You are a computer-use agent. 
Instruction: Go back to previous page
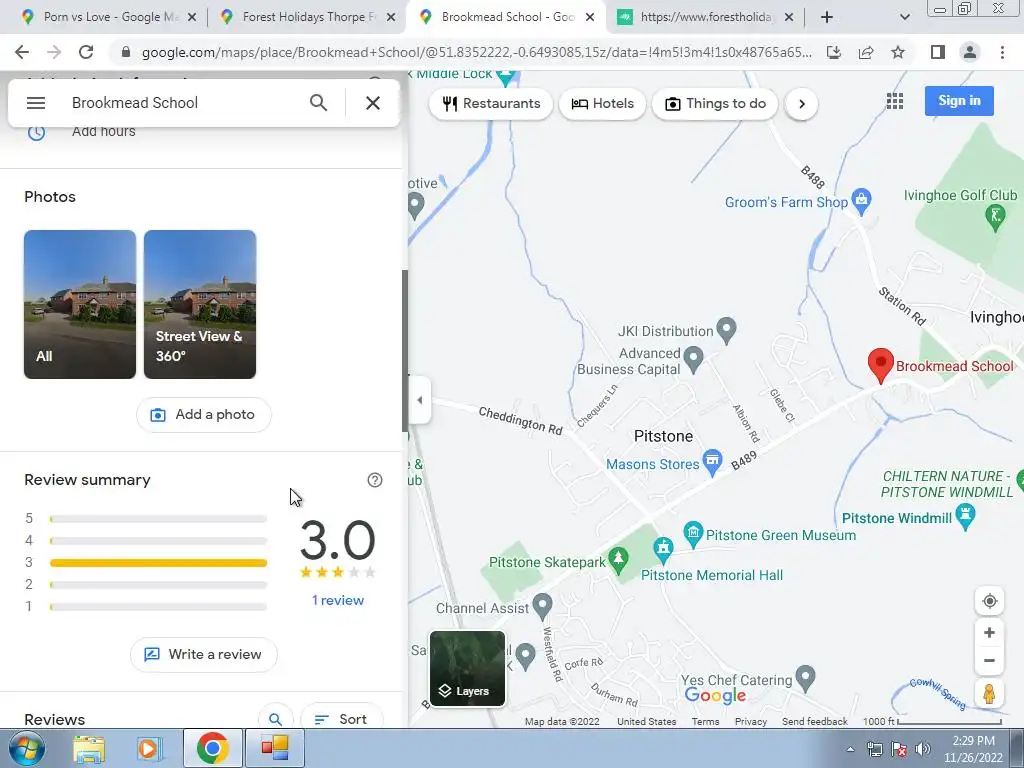(22, 52)
